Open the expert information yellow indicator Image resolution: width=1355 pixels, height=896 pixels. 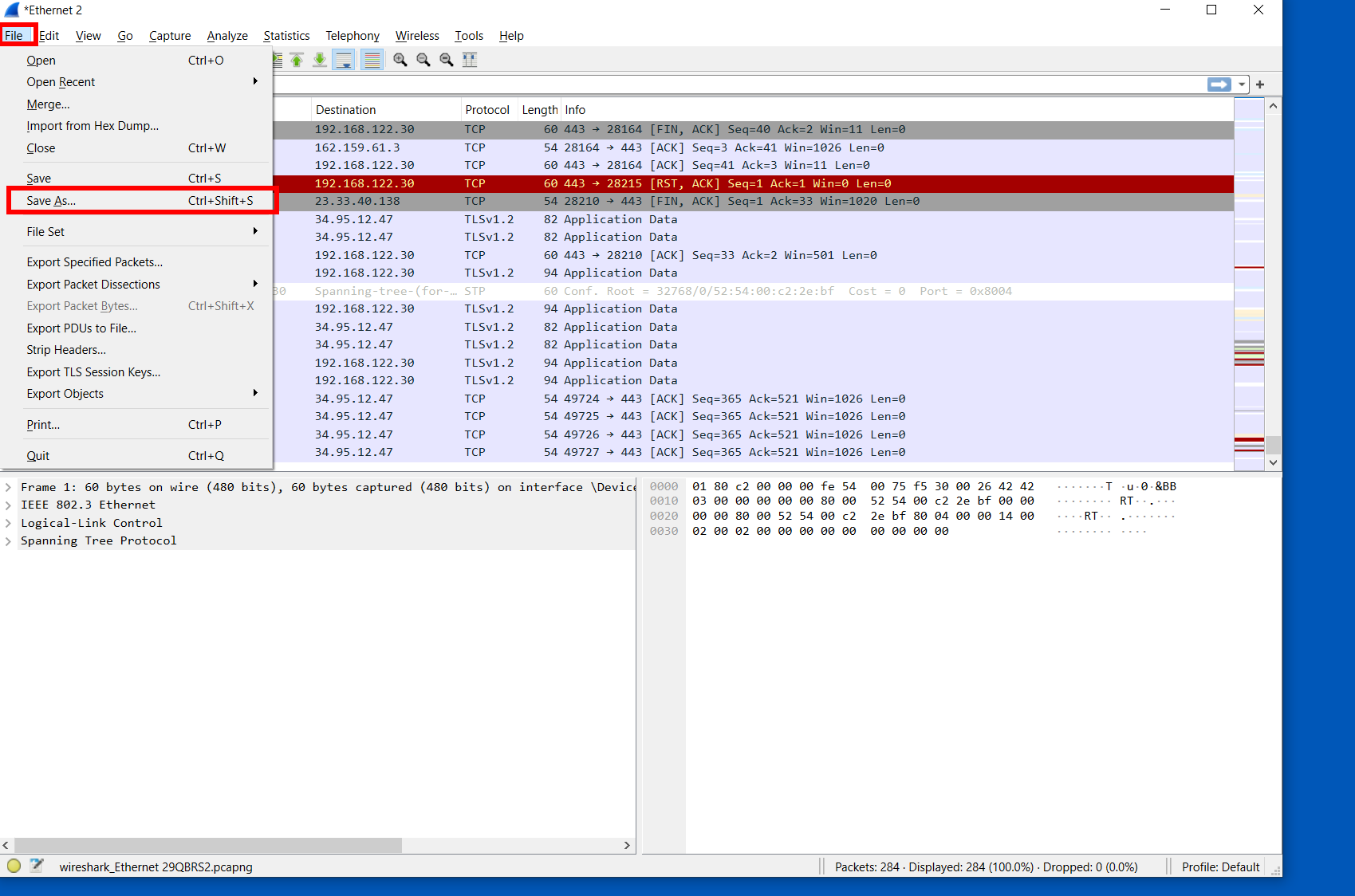pos(14,866)
